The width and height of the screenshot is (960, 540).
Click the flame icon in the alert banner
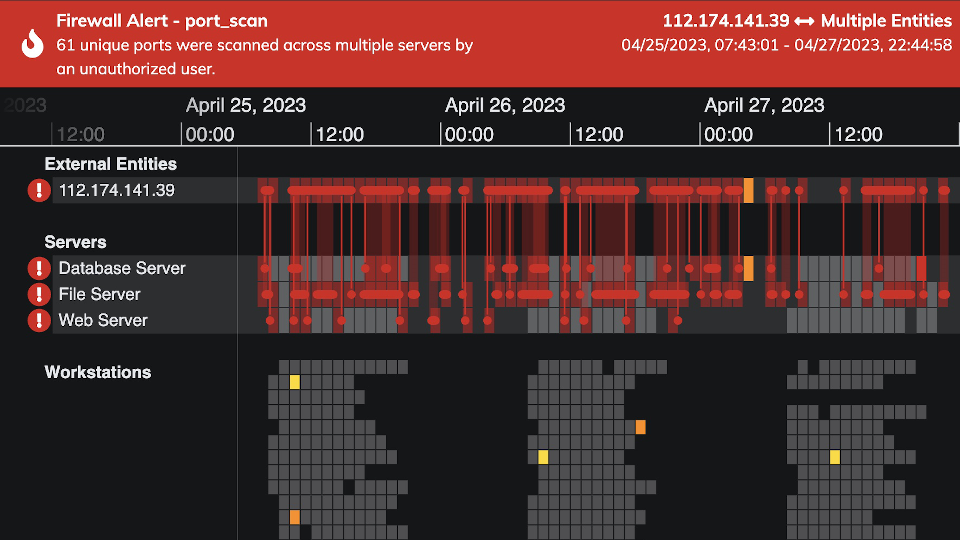(33, 43)
